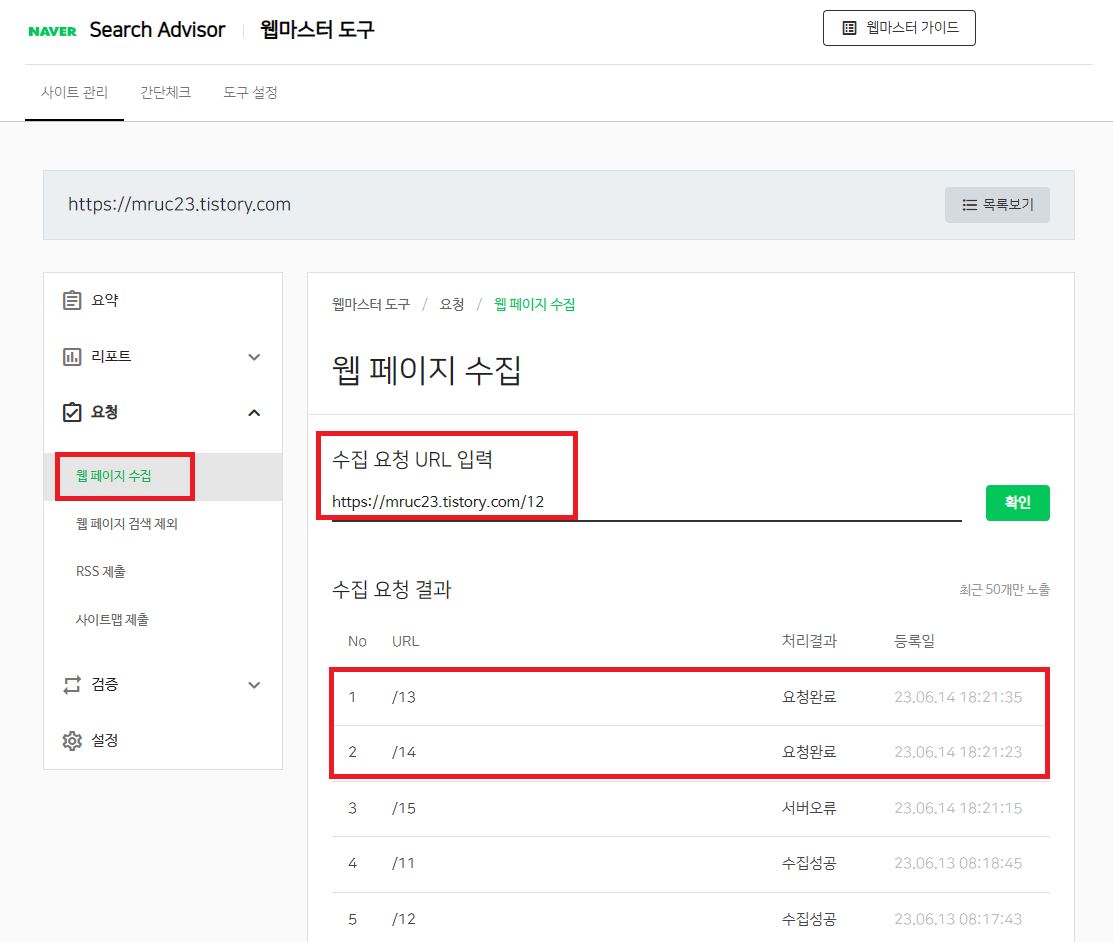Screen dimensions: 1113x942
Task: Click URL /15 in row 3
Action: [404, 808]
